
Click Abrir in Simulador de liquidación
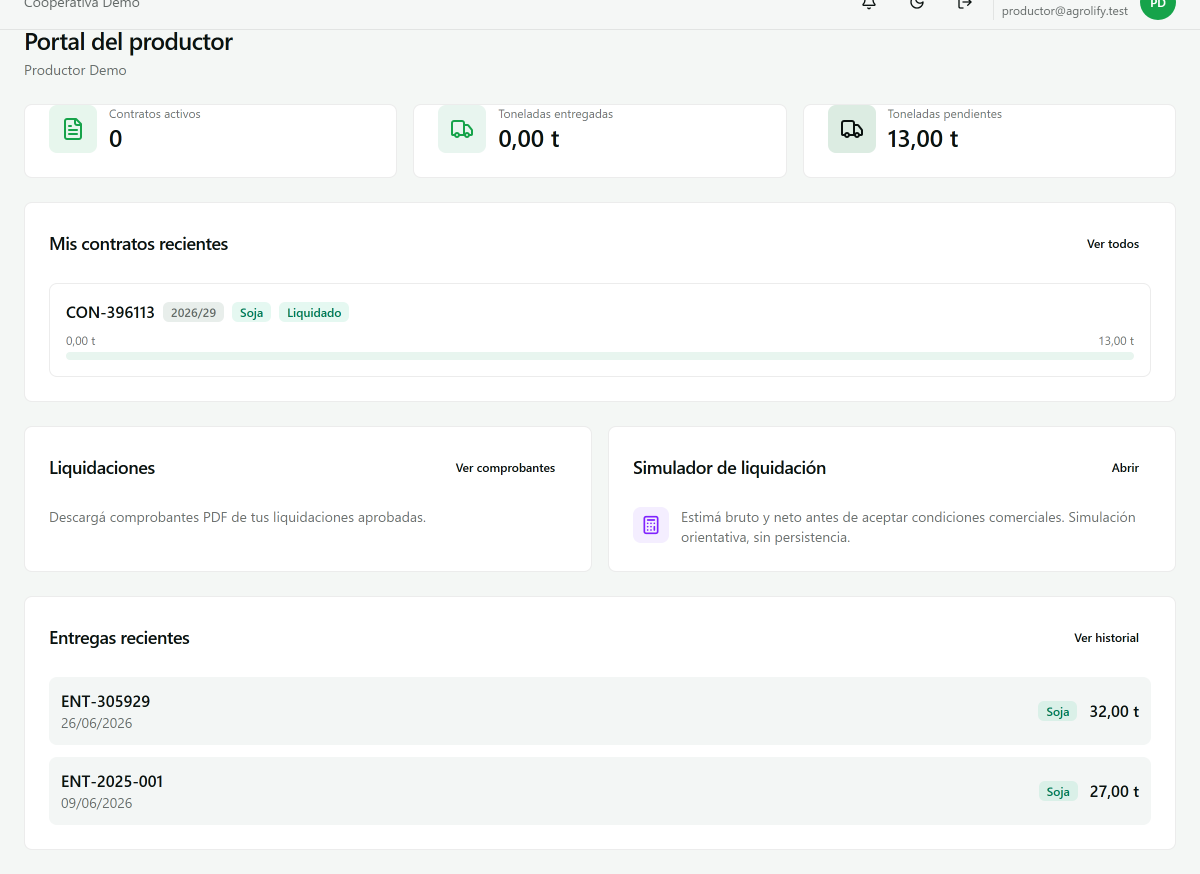tap(1125, 468)
